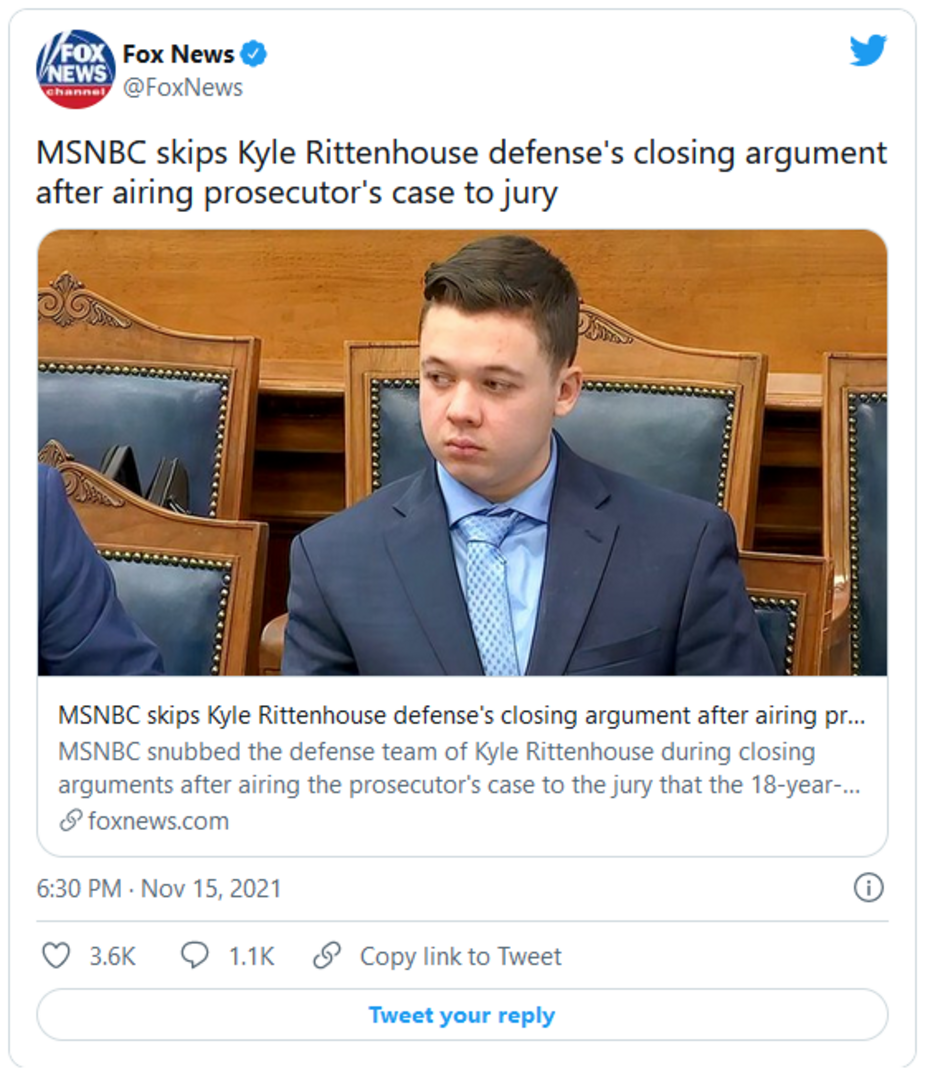The image size is (930, 1079).
Task: Click the blue verified badge
Action: [x=254, y=54]
